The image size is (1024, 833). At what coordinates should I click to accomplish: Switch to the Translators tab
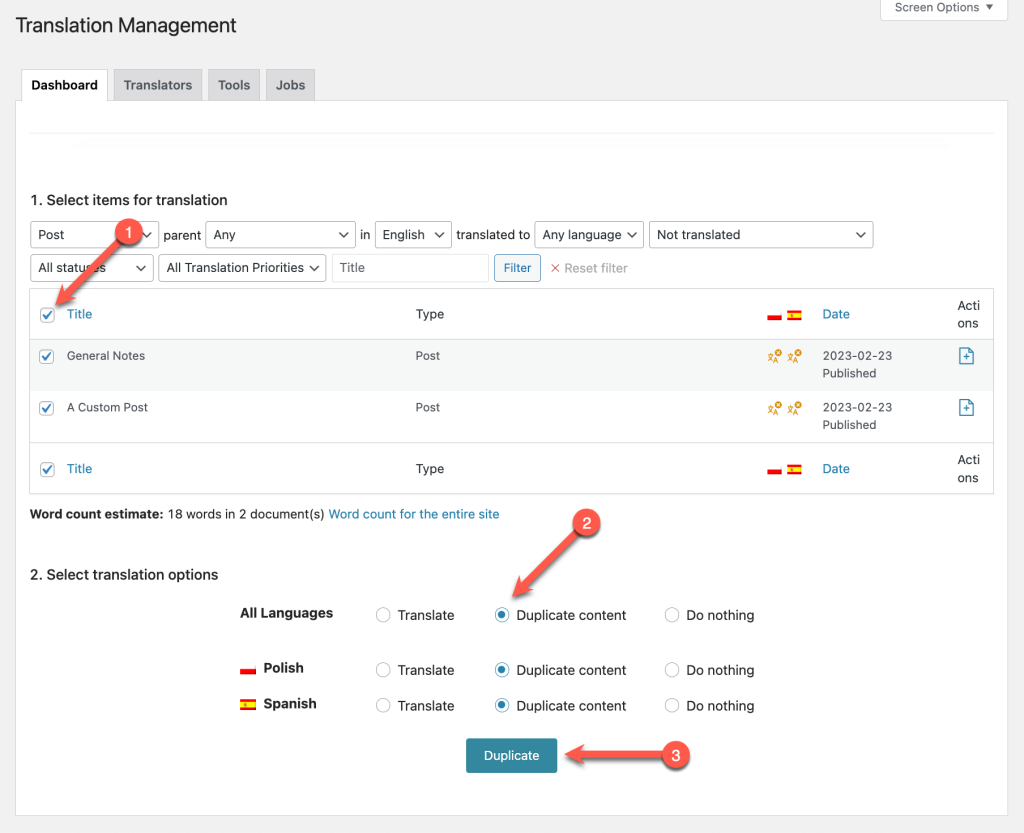point(157,85)
